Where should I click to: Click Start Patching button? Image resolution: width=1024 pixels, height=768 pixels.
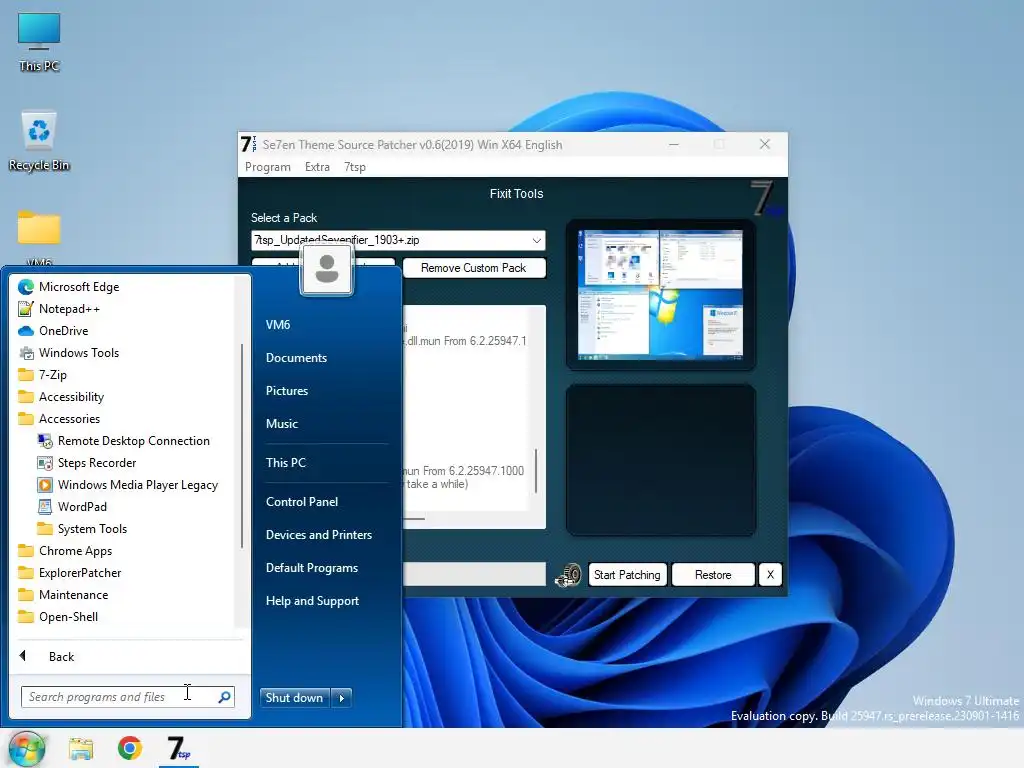point(627,575)
